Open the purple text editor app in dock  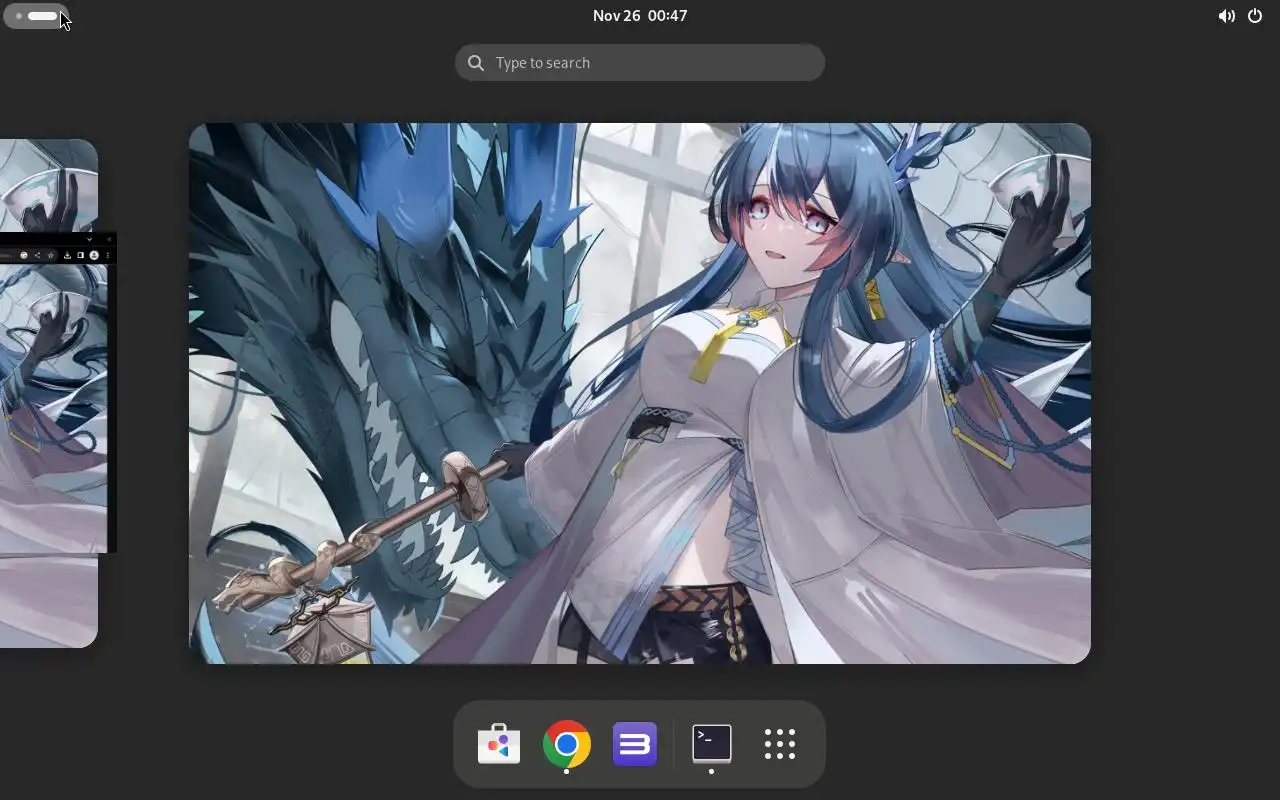635,744
